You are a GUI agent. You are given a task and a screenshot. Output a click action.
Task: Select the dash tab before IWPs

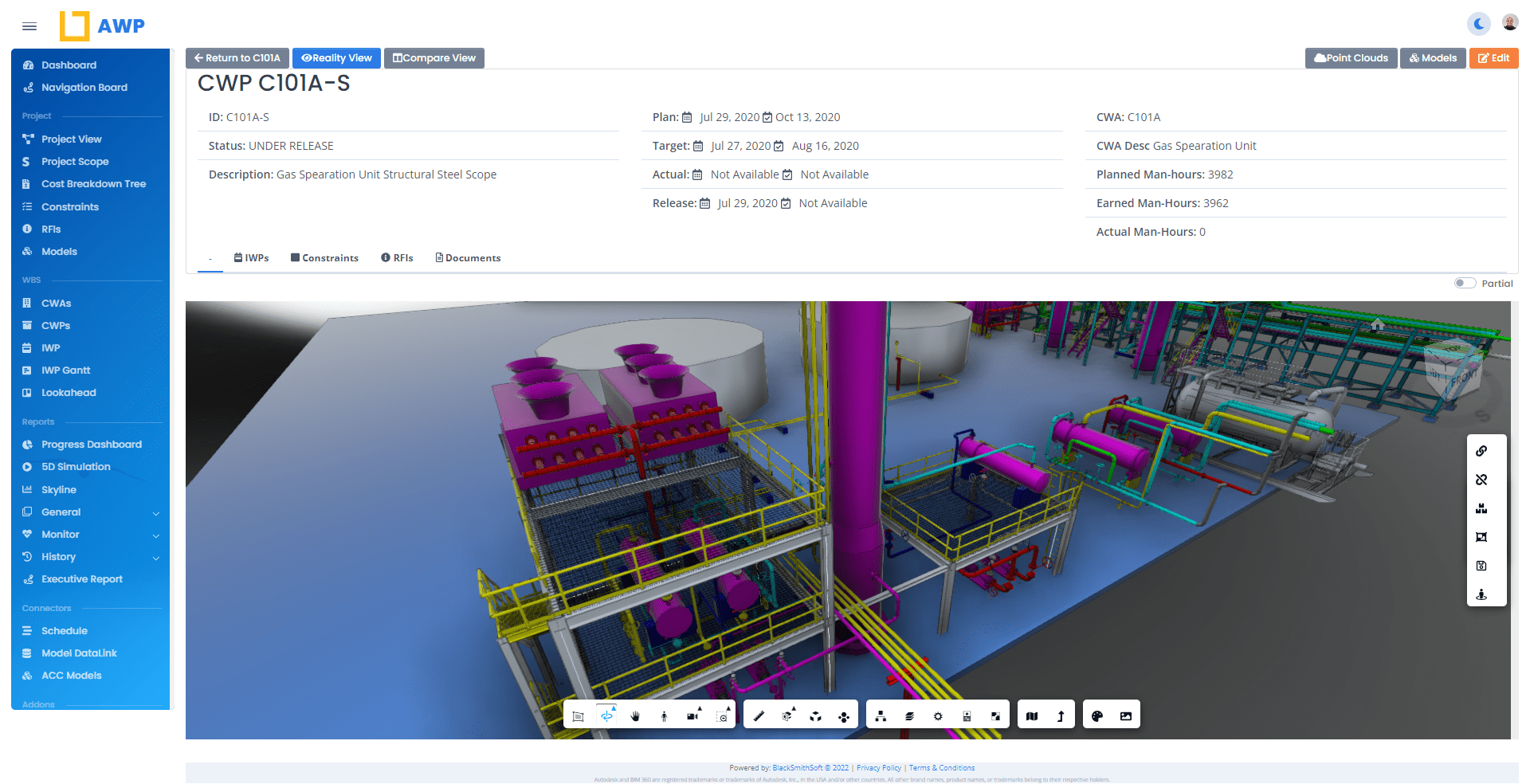(x=210, y=258)
